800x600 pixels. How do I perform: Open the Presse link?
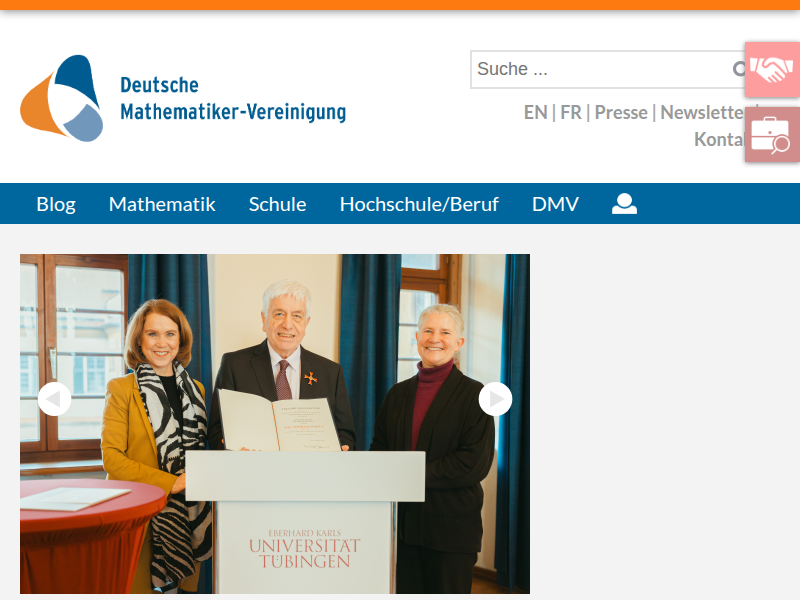(x=621, y=112)
